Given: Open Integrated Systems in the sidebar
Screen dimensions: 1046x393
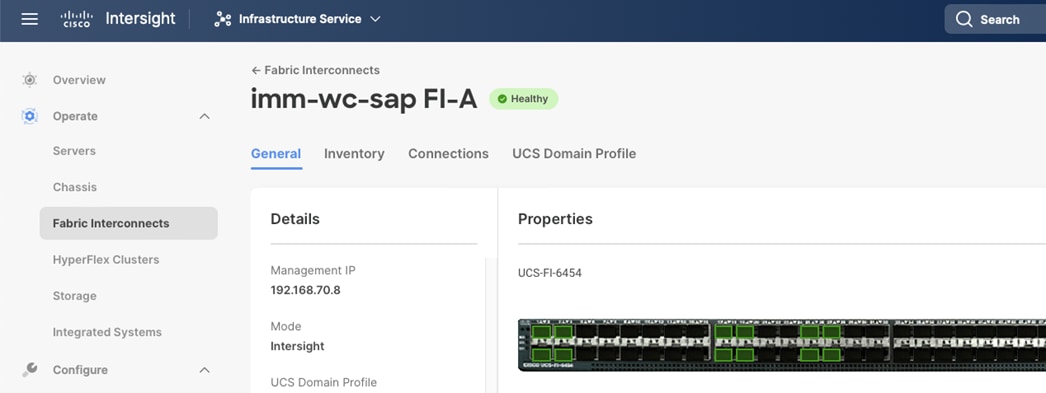Looking at the screenshot, I should click(x=107, y=332).
